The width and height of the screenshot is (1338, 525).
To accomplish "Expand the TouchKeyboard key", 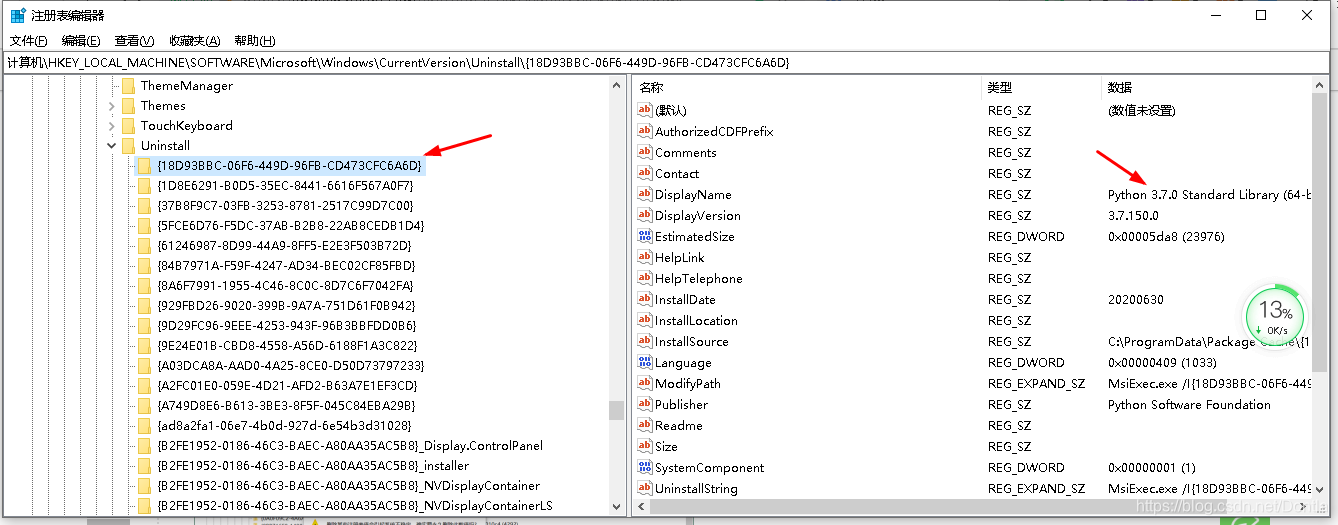I will click(111, 126).
